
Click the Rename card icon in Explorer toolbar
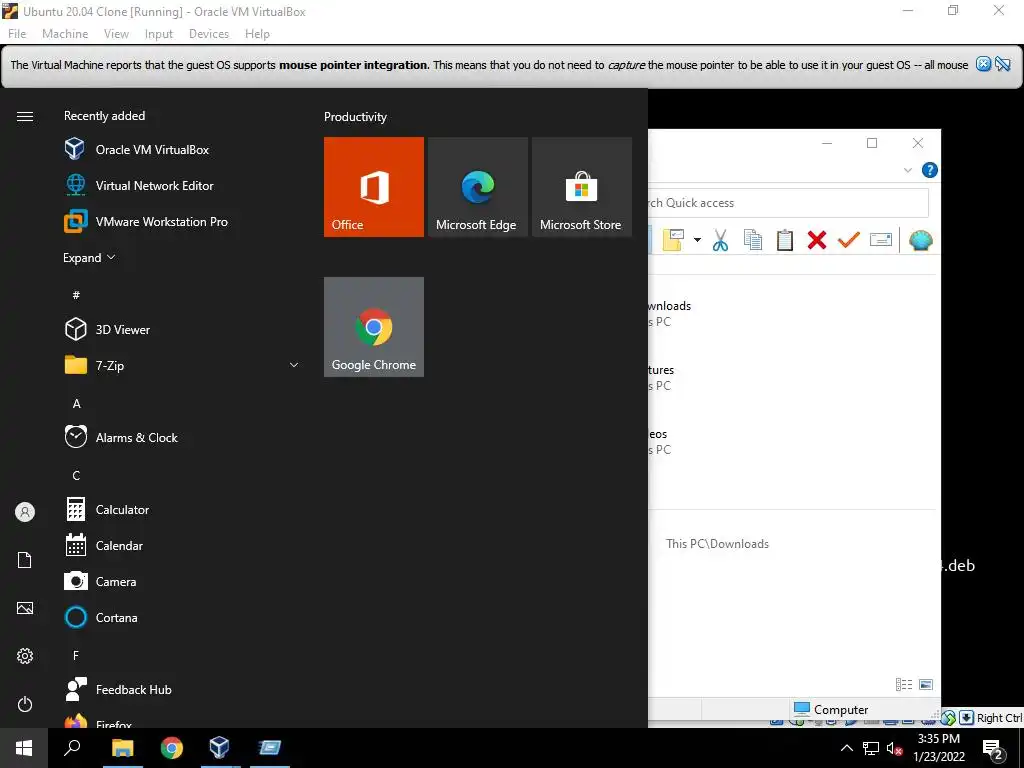881,240
